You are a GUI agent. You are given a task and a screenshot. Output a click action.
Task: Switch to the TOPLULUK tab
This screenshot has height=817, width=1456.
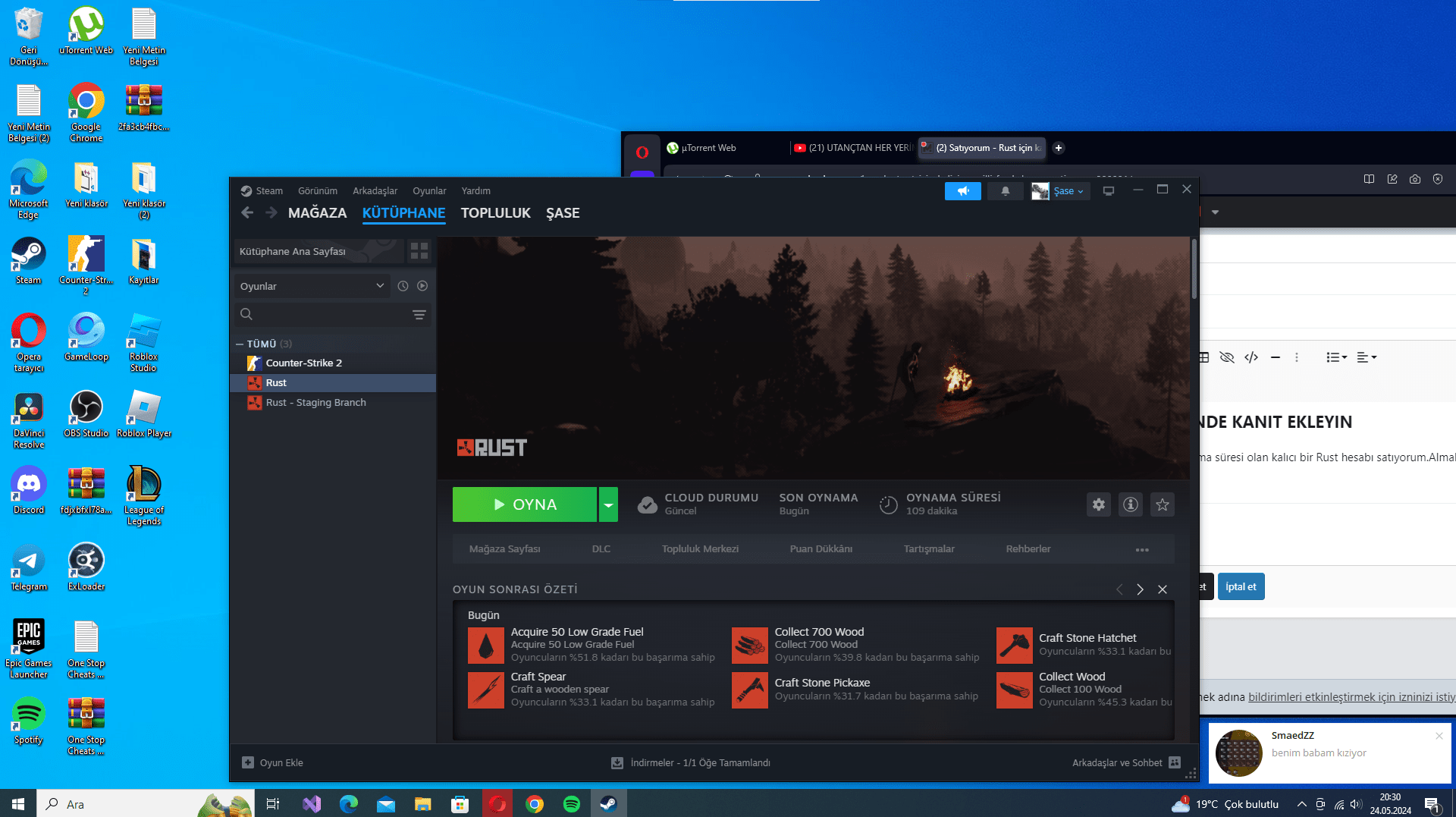(496, 213)
